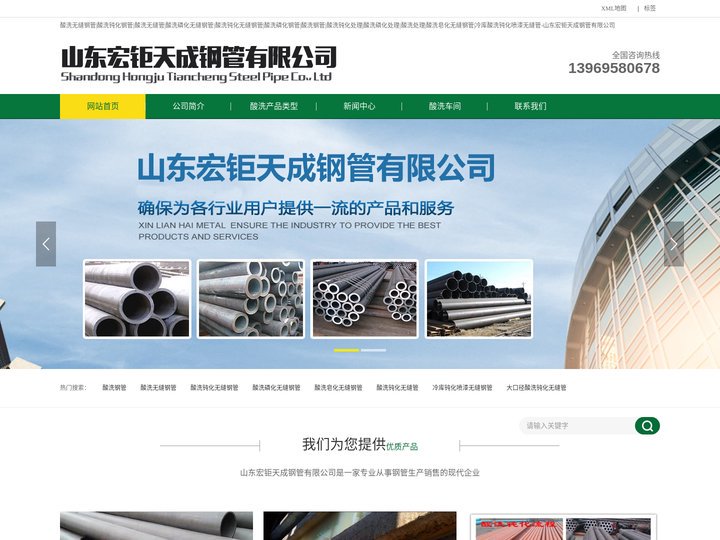Click the fourth banner pipe thumbnail
This screenshot has width=720, height=540.
click(x=479, y=299)
